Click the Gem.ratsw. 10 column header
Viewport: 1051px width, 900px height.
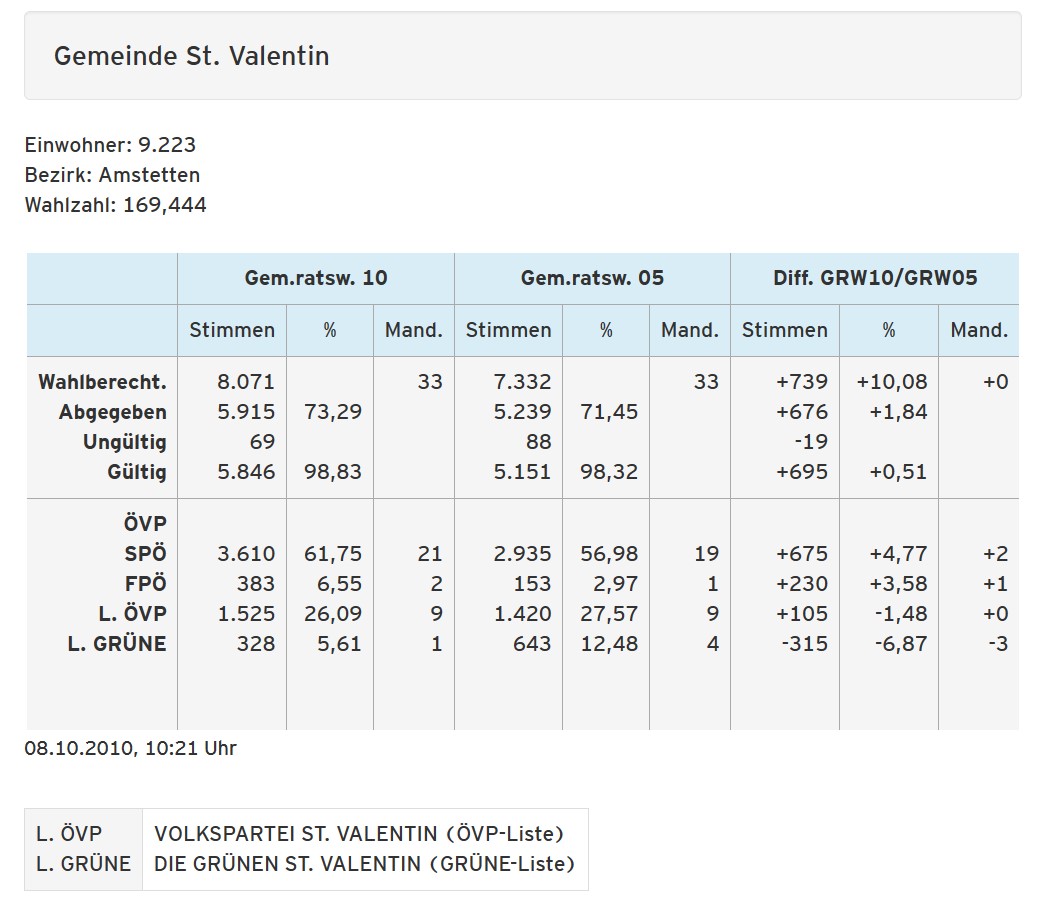tap(315, 278)
